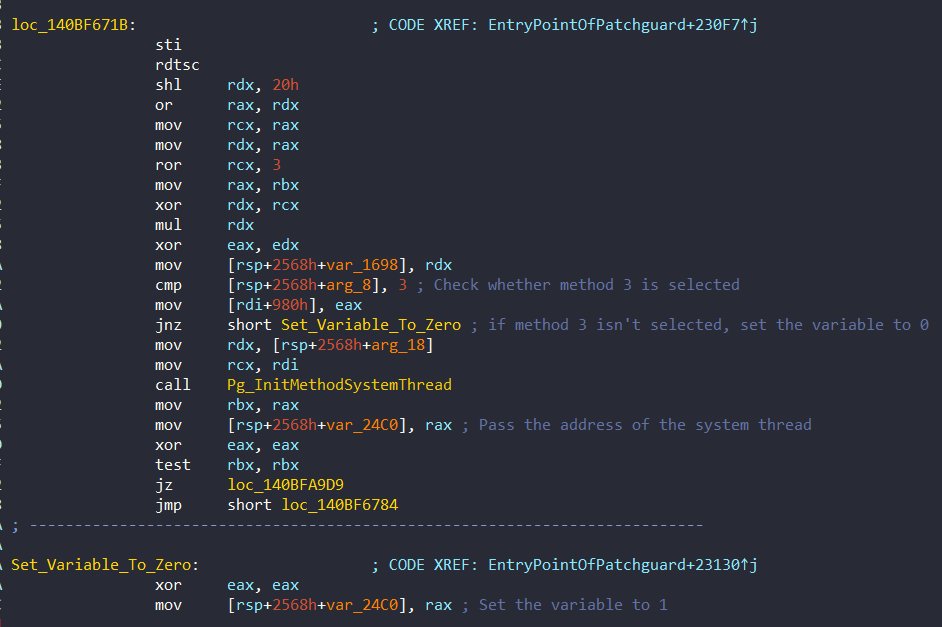Select var_1698 stack variable operand

click(x=362, y=265)
